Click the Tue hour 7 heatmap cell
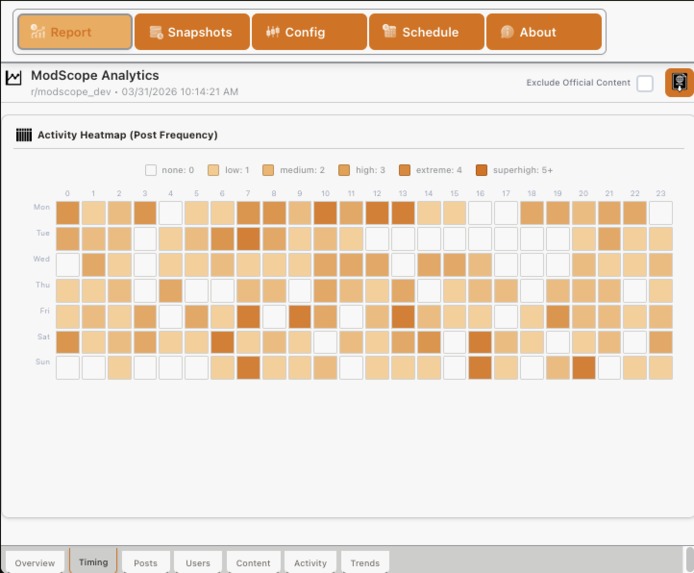 point(248,239)
